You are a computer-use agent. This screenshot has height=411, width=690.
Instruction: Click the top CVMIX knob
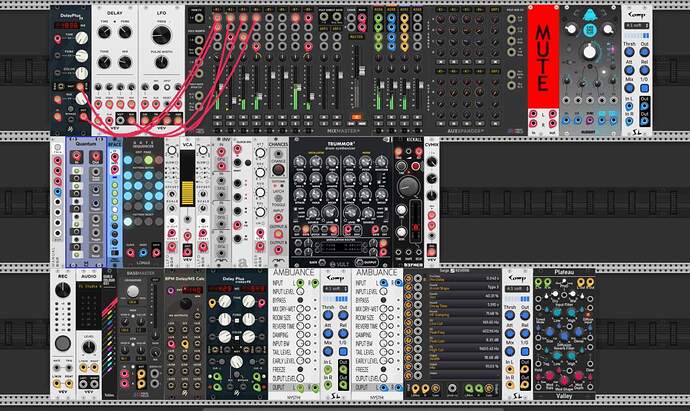pyautogui.click(x=432, y=162)
